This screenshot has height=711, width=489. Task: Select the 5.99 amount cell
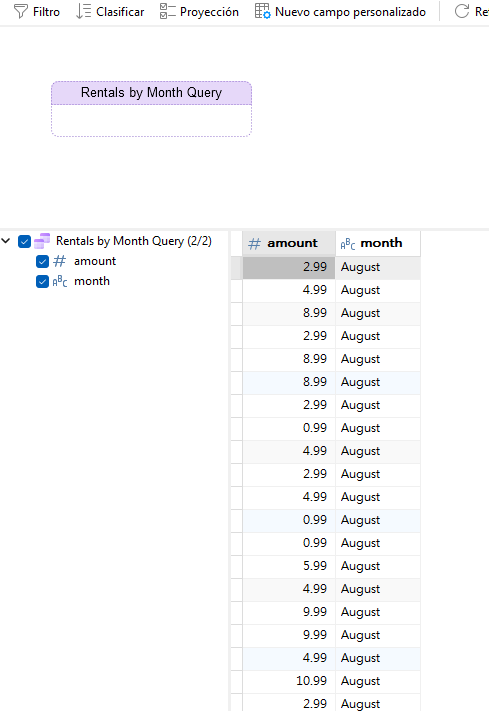289,566
